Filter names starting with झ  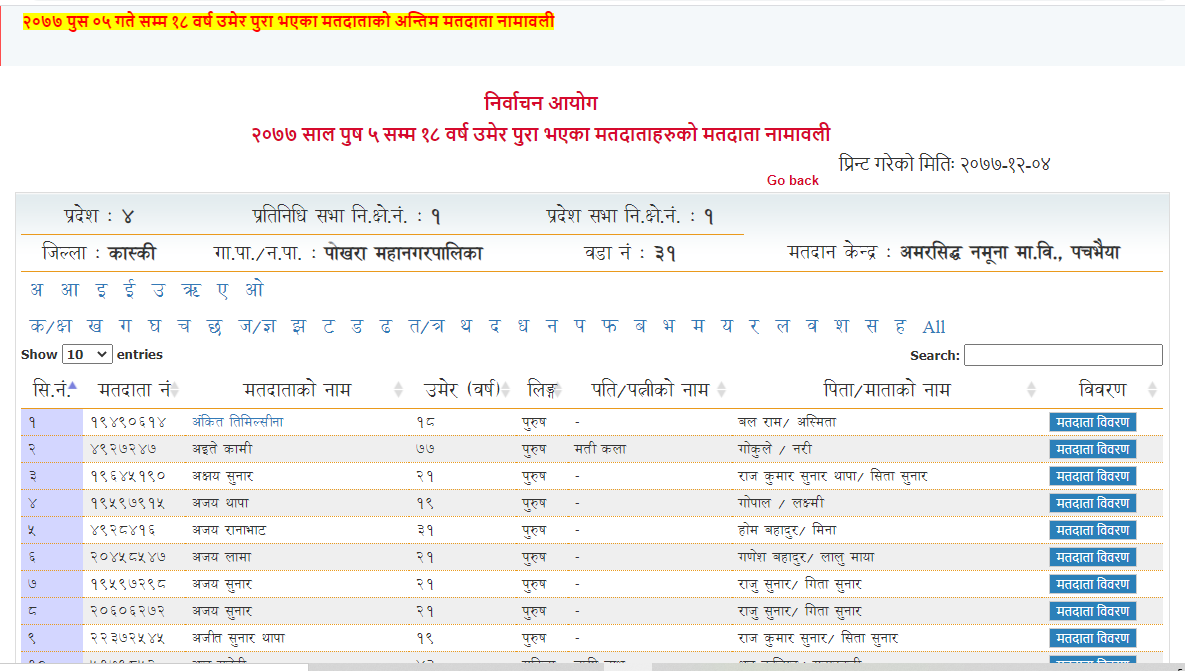(299, 326)
